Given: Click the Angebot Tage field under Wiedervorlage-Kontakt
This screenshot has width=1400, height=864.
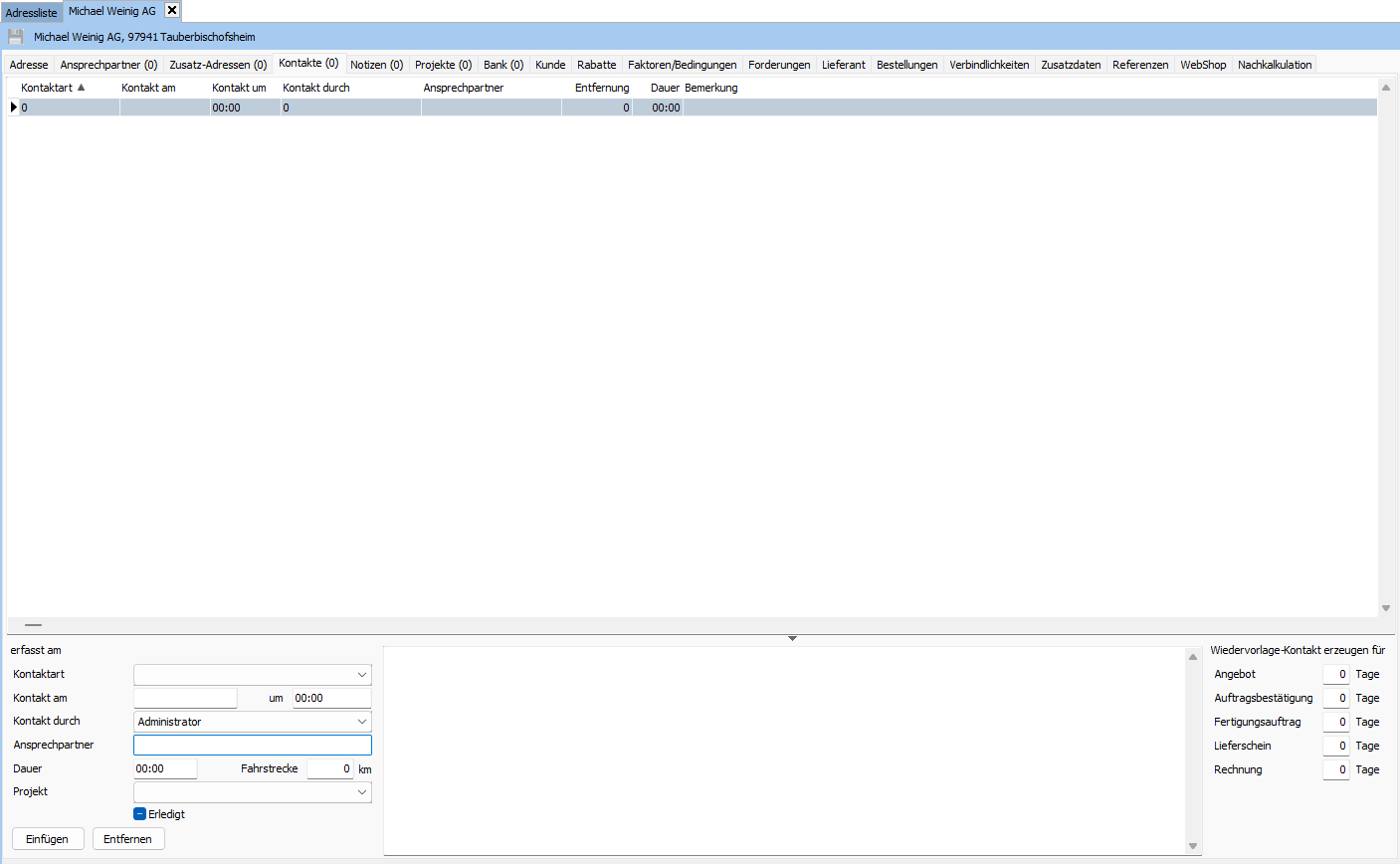Looking at the screenshot, I should (x=1335, y=674).
